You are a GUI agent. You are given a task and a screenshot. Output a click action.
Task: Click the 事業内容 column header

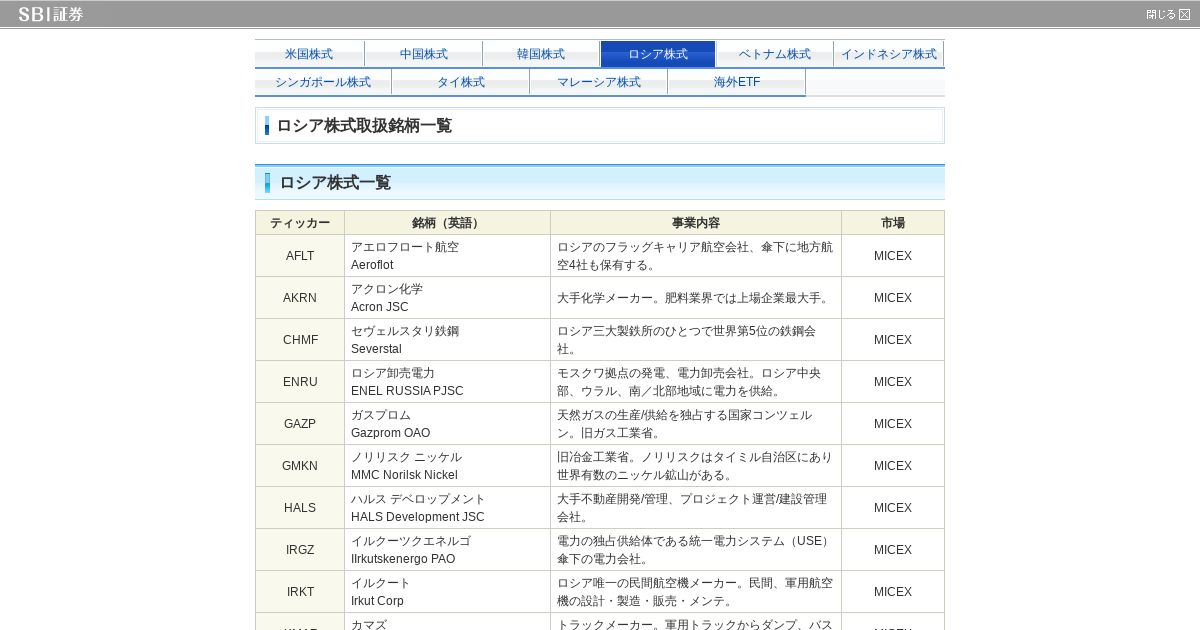(x=696, y=223)
